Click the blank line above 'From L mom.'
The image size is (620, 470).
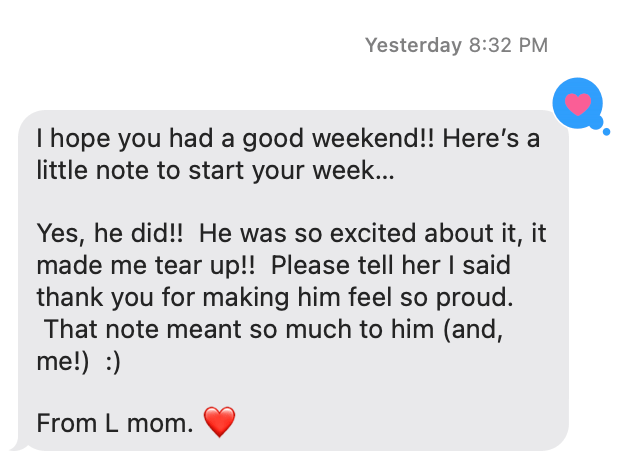click(200, 393)
